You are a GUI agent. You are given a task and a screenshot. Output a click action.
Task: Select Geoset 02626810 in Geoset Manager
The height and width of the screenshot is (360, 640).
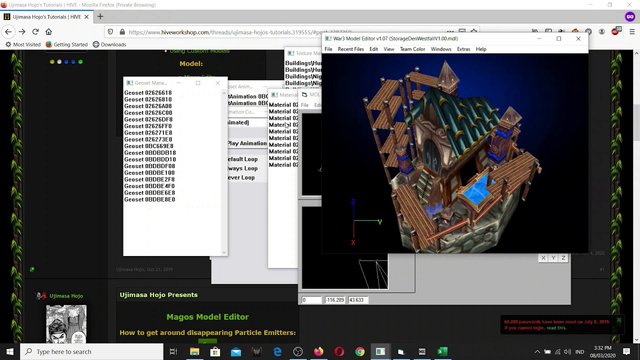(148, 99)
